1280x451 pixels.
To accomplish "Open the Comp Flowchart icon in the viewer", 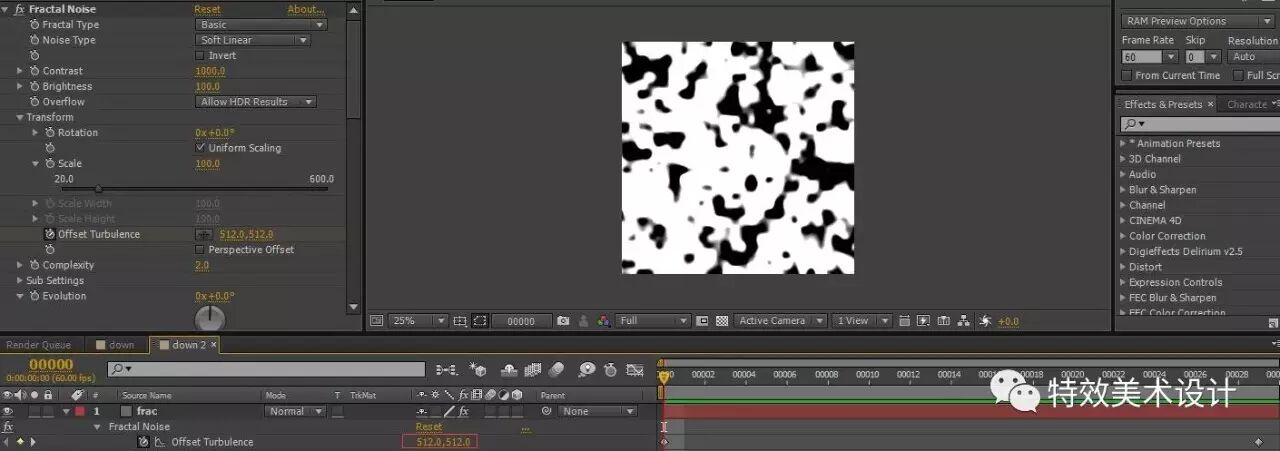I will click(x=964, y=321).
